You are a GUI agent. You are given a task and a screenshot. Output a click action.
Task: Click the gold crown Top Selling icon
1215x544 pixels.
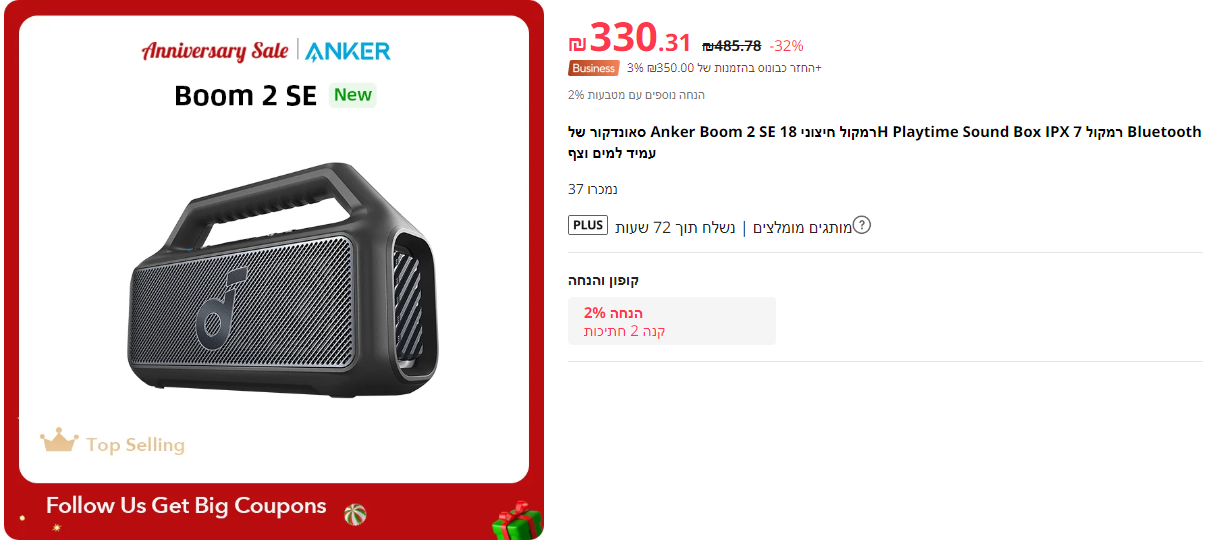(x=59, y=440)
